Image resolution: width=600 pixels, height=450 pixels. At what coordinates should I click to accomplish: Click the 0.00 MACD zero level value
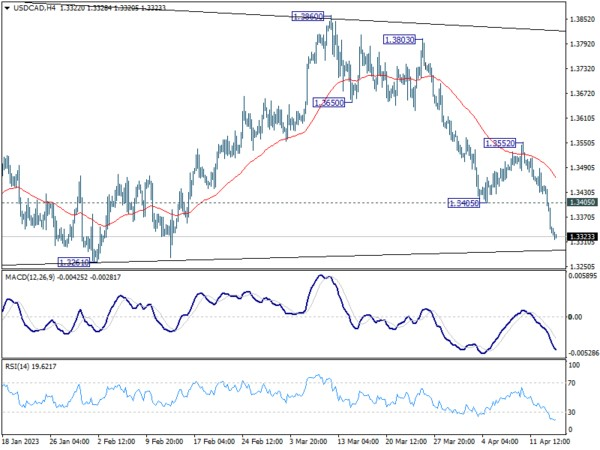click(576, 317)
